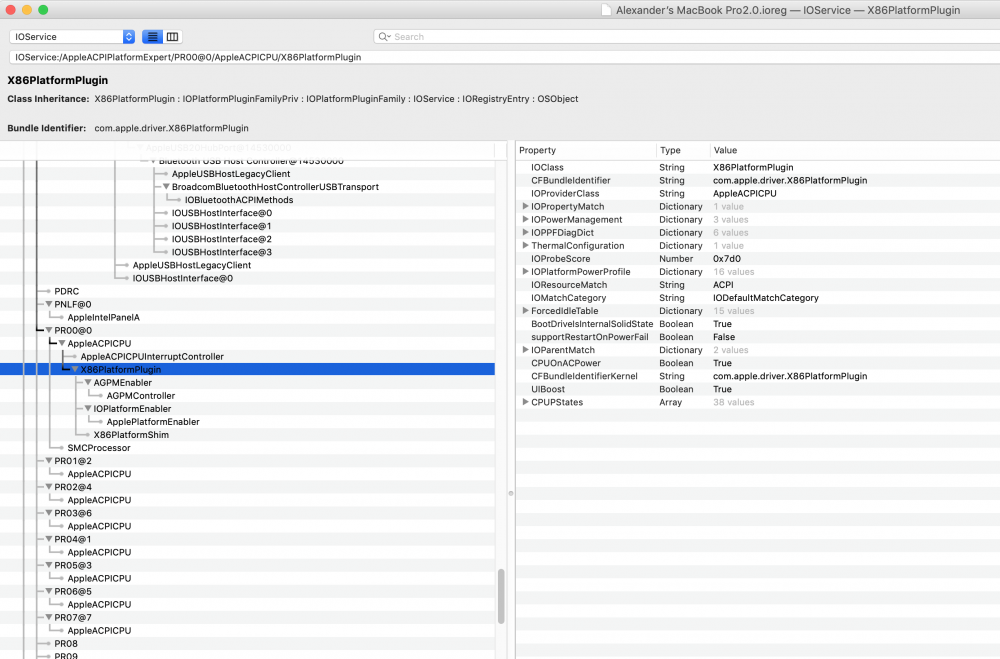Viewport: 1000px width, 659px height.
Task: Collapse the IOPlatformEnabler node
Action: 88,408
